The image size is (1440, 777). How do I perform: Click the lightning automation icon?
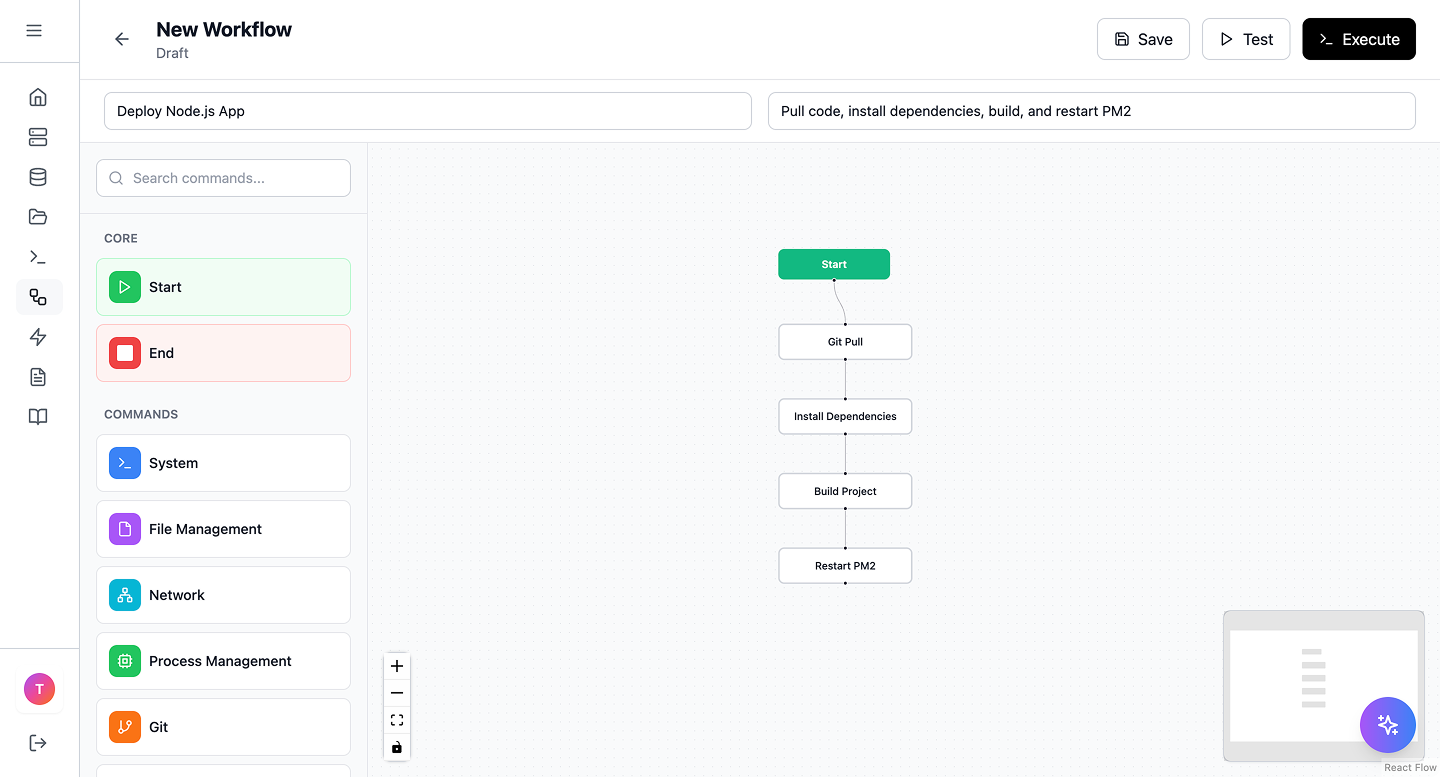(37, 337)
